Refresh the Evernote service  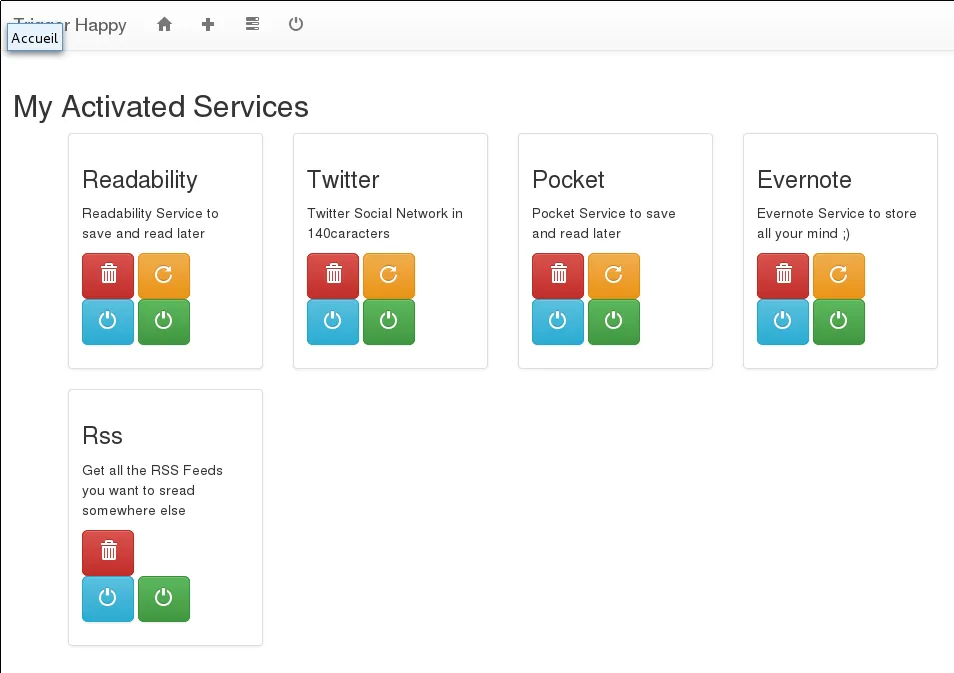pos(839,275)
